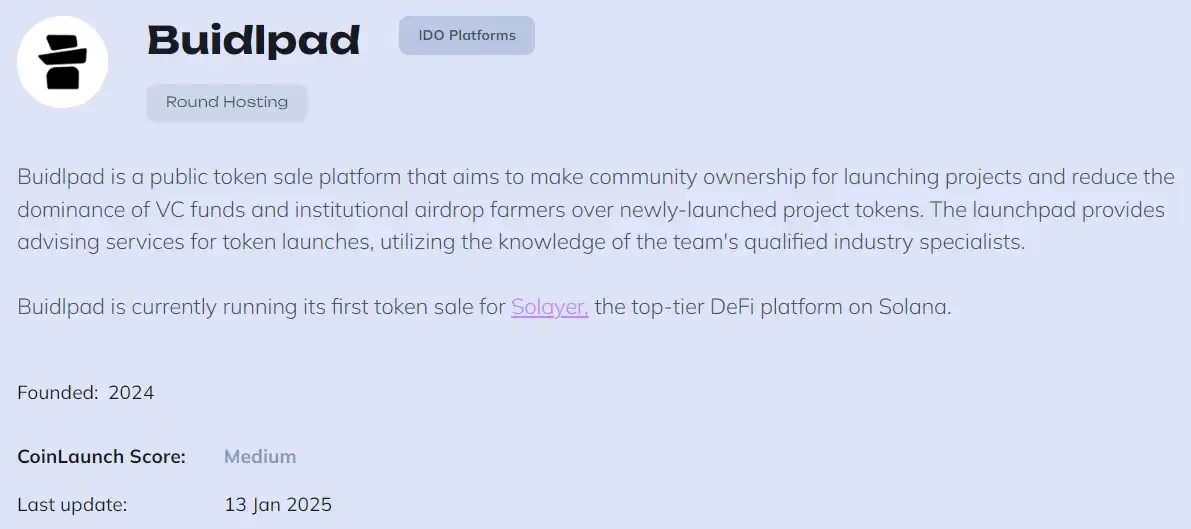Click the founding year 2024
This screenshot has height=529, width=1191.
click(131, 393)
